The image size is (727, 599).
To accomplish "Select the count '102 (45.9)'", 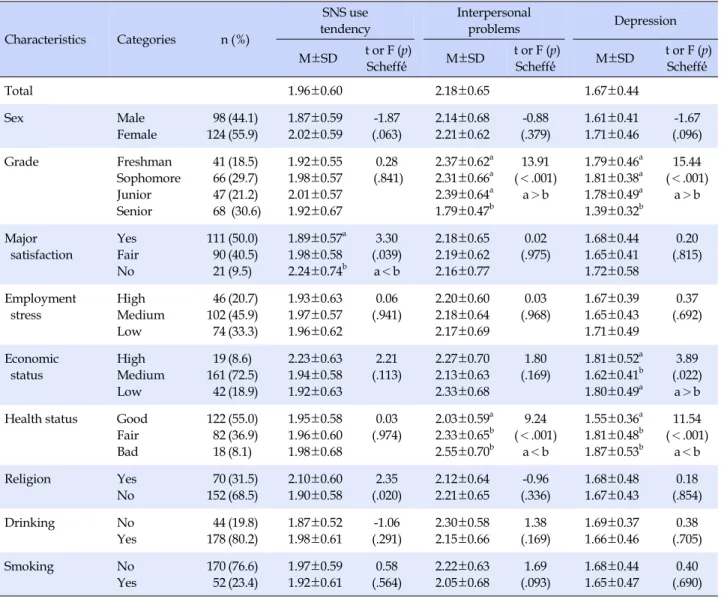I will pos(232,315).
